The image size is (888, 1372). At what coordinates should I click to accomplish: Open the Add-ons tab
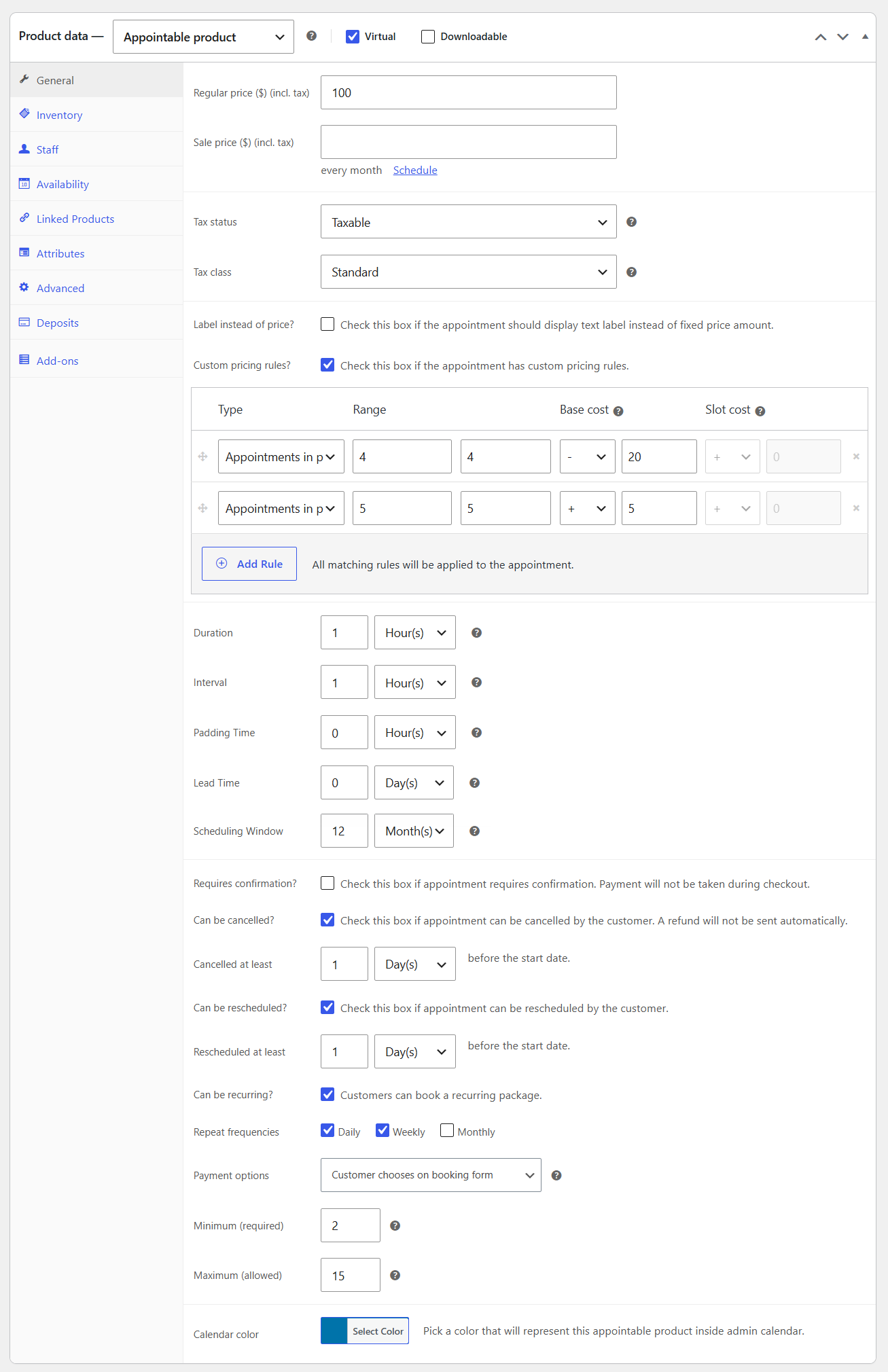coord(96,360)
